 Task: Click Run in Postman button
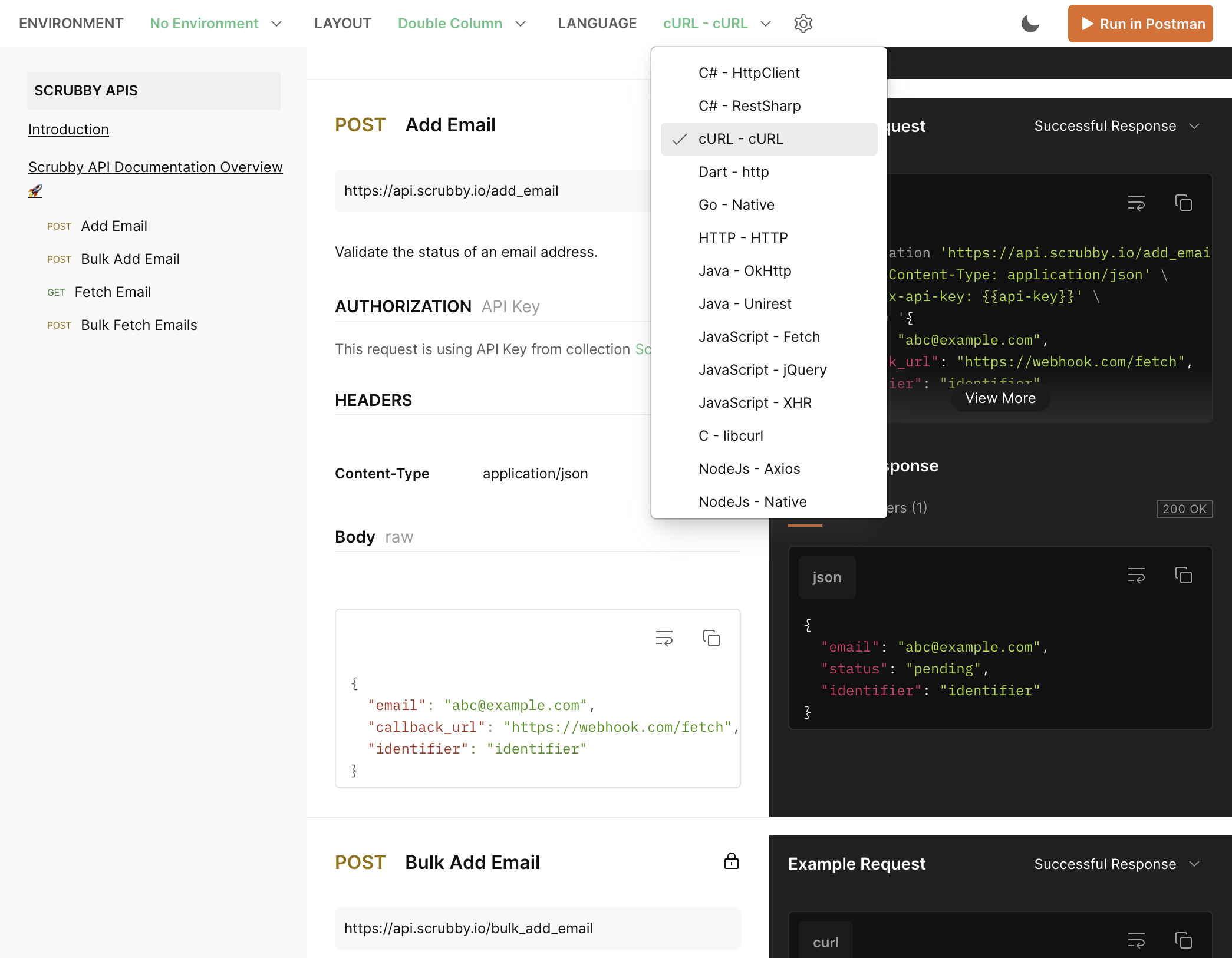coord(1140,24)
